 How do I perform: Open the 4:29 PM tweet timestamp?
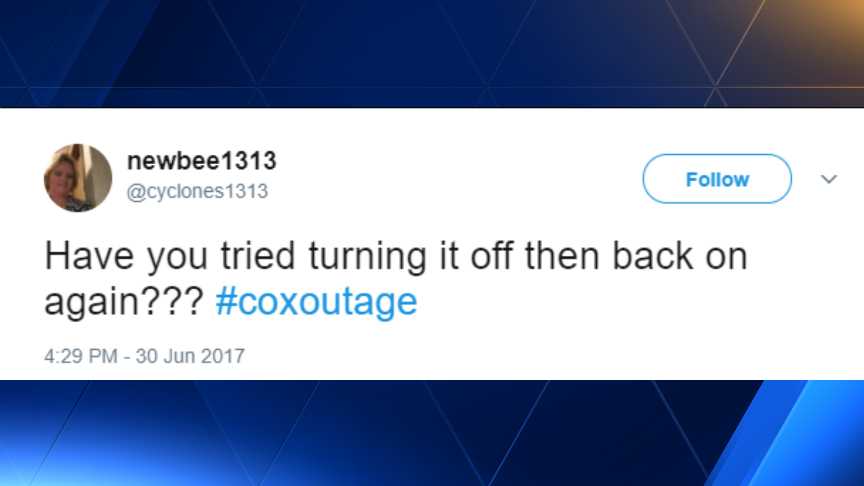point(80,356)
